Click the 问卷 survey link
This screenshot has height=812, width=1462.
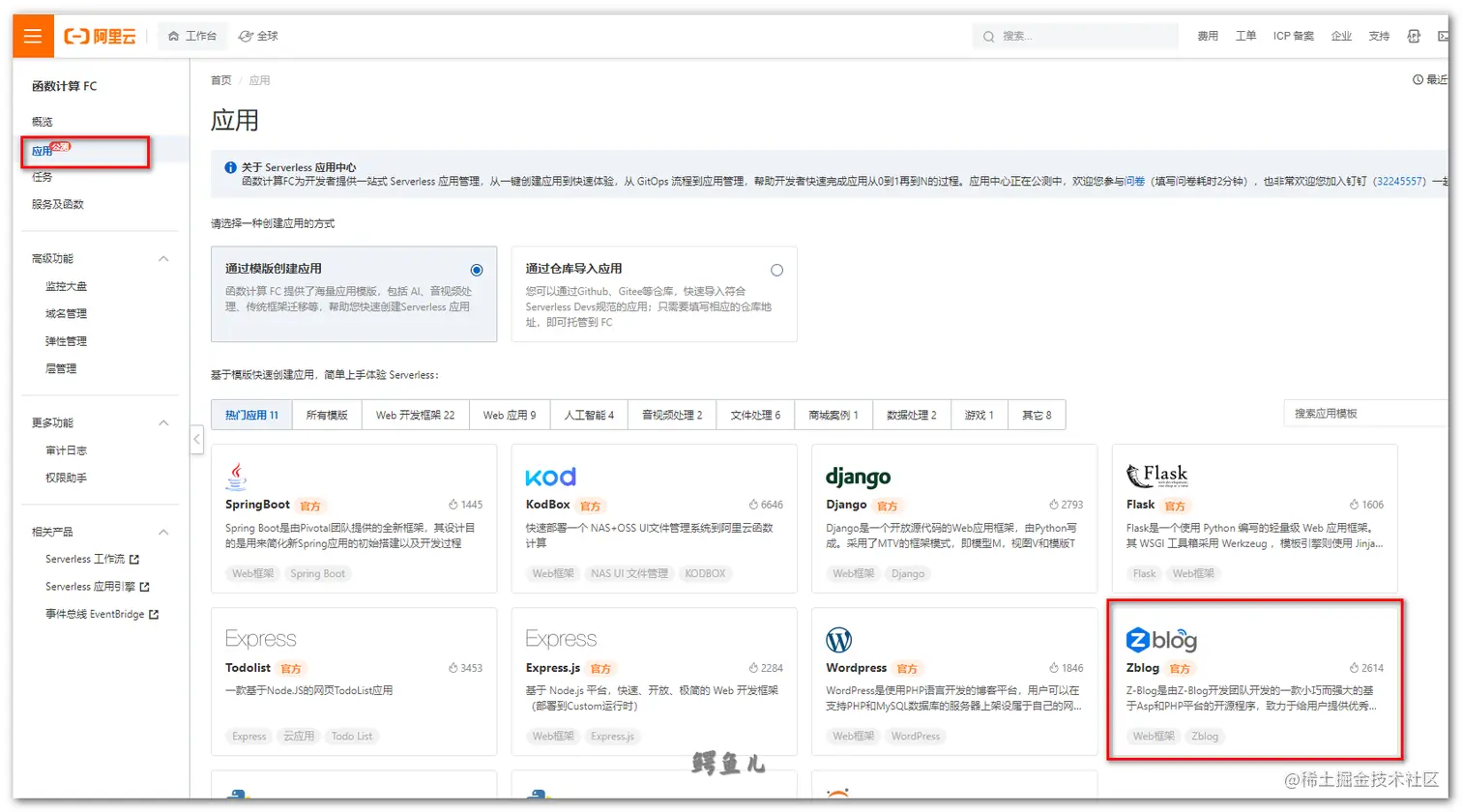[x=1134, y=181]
